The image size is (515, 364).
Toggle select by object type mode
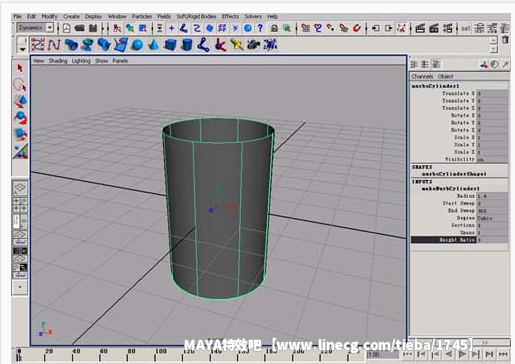click(x=130, y=28)
